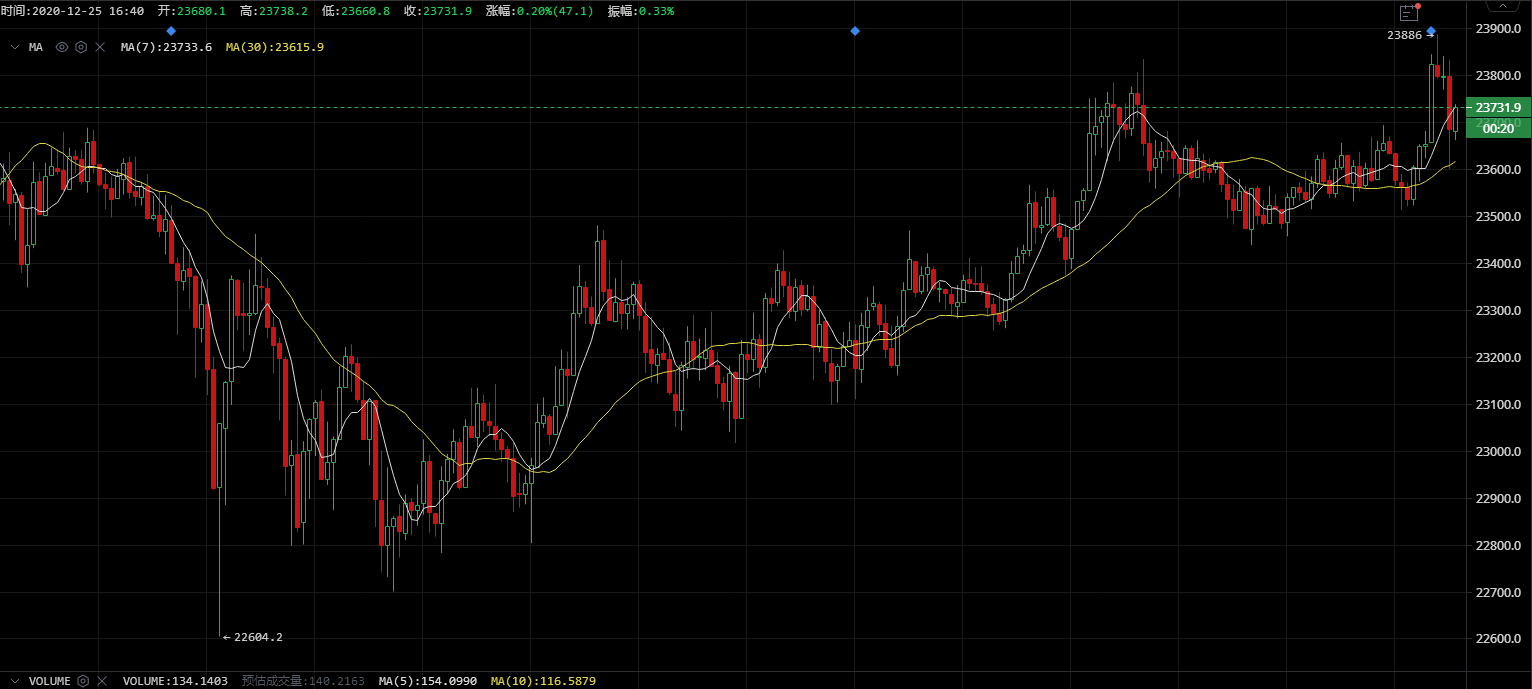This screenshot has height=689, width=1532.
Task: Click the 00:20 countdown timer label
Action: pyautogui.click(x=1497, y=128)
